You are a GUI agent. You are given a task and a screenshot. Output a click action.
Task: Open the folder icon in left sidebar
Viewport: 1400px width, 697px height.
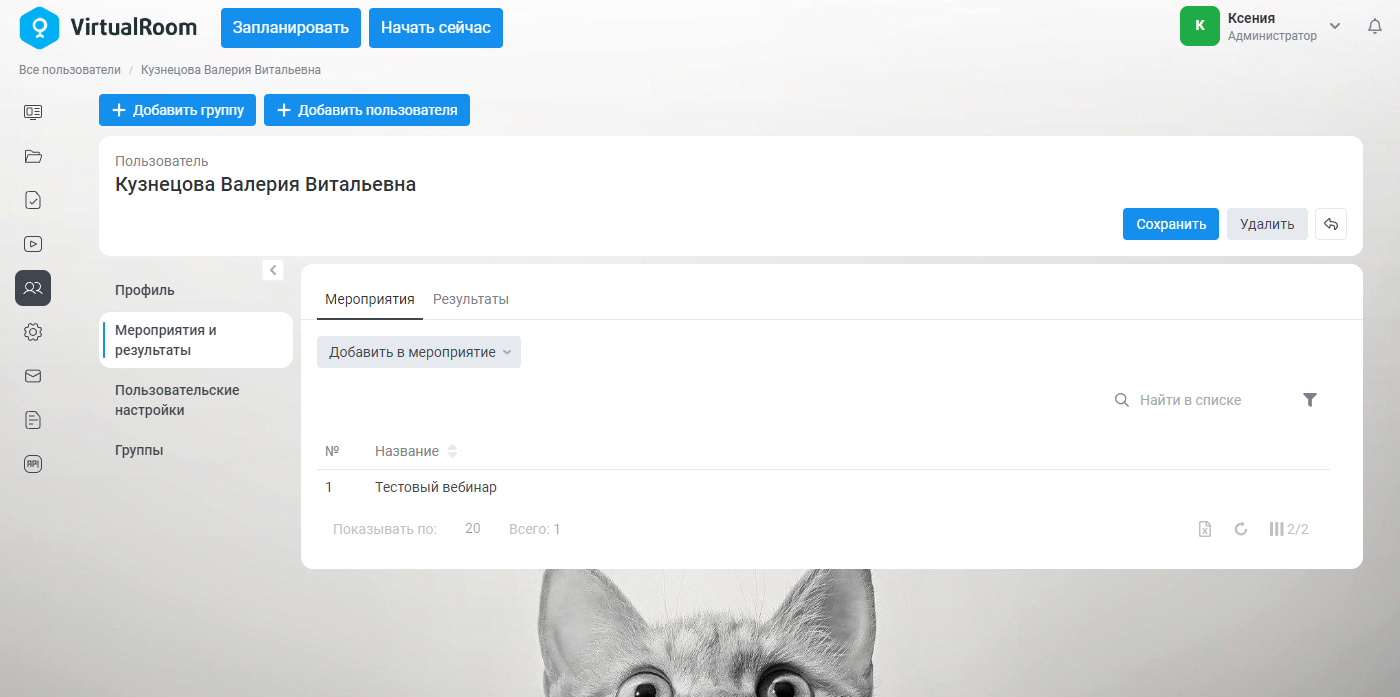(33, 156)
